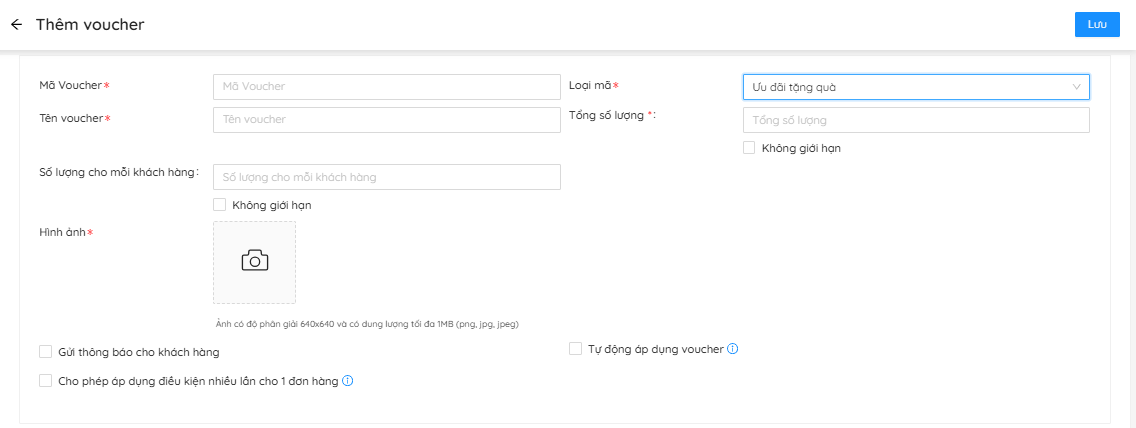Image resolution: width=1136 pixels, height=428 pixels.
Task: Click the image size hint text 'Ảnh có độ phân giải'
Action: tap(367, 324)
